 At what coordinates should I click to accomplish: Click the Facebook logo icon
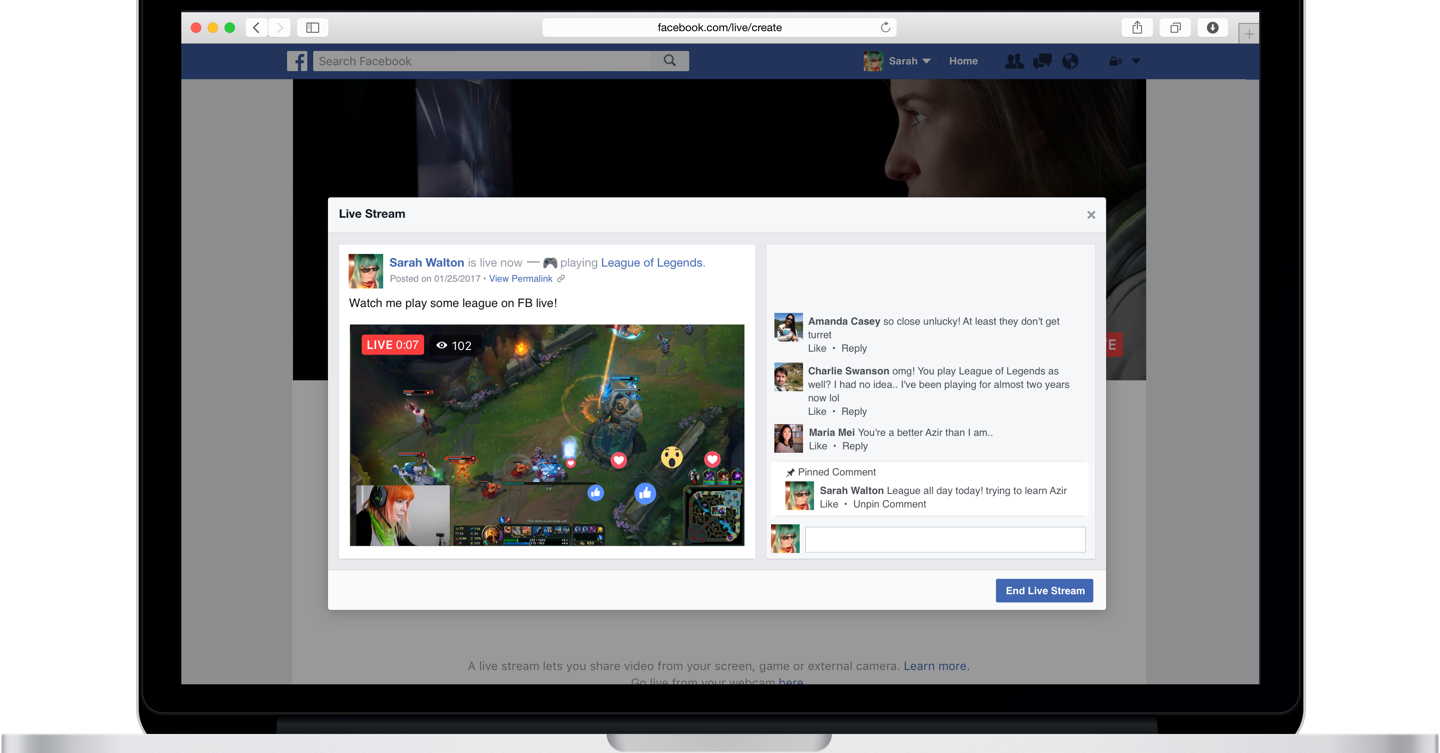click(x=297, y=61)
